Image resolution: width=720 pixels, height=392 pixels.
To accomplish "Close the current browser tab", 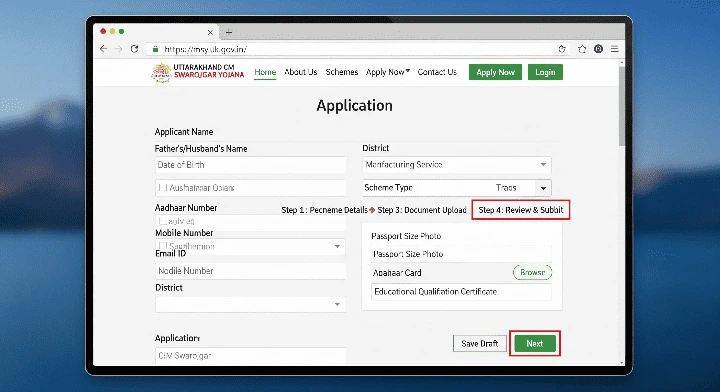I will tap(210, 32).
